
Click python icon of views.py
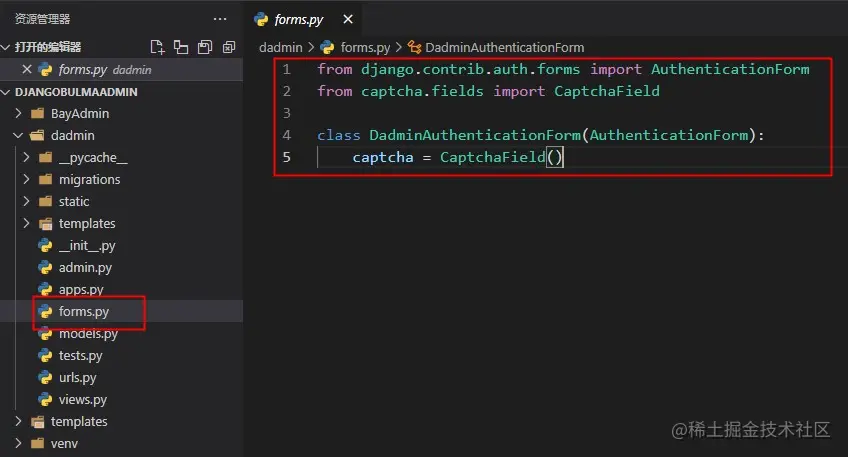click(x=45, y=400)
